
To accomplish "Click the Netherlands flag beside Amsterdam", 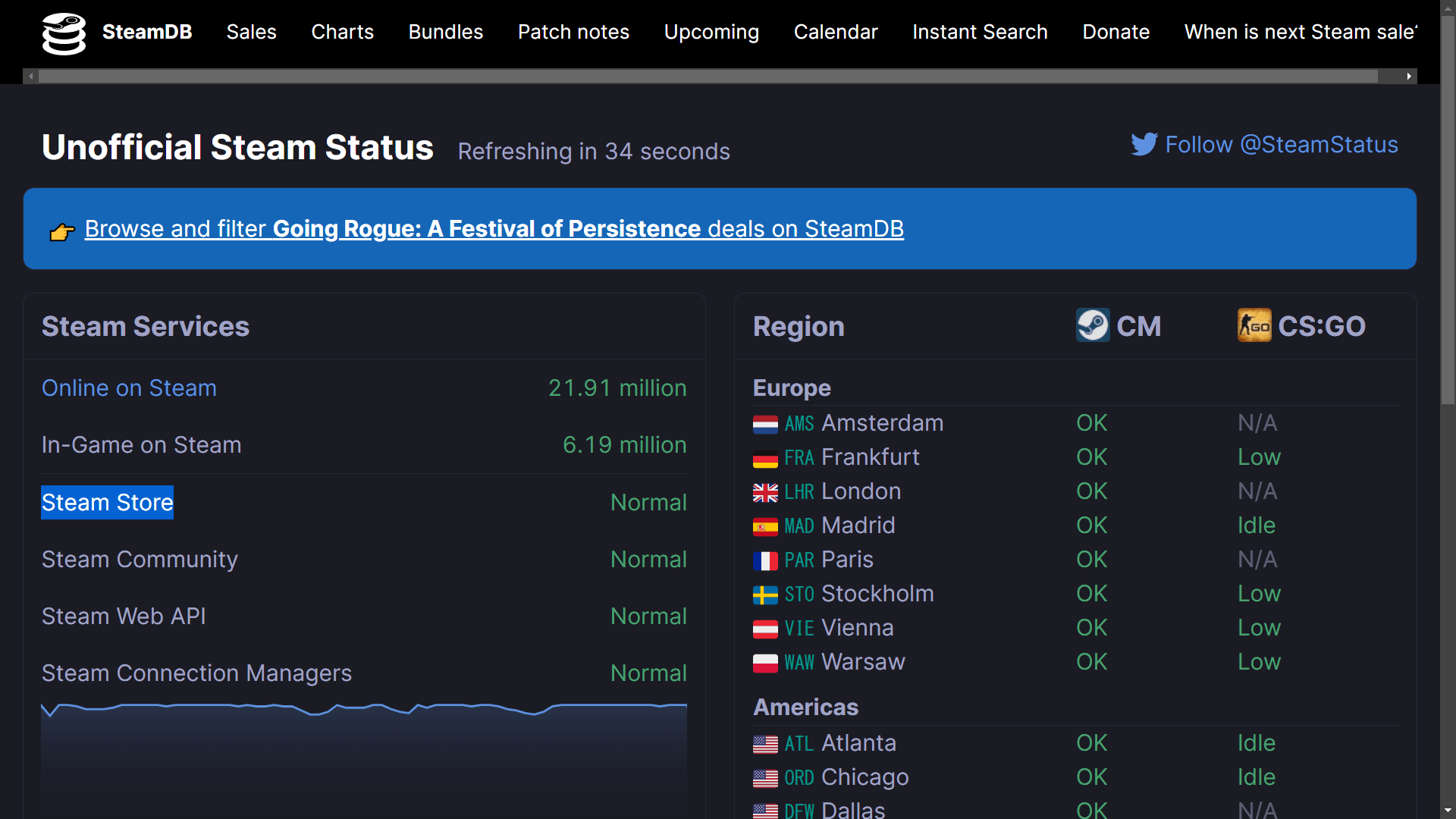I will (765, 425).
